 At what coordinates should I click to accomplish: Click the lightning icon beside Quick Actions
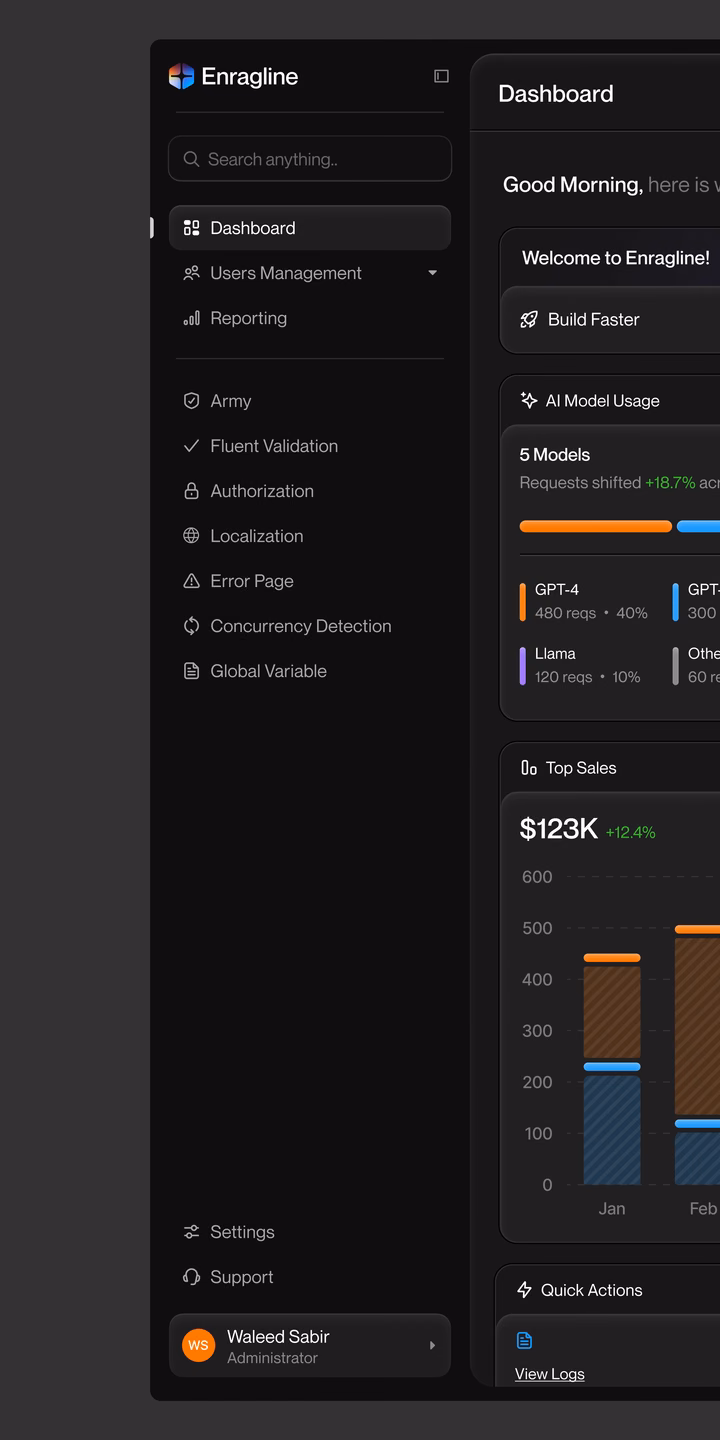524,1290
